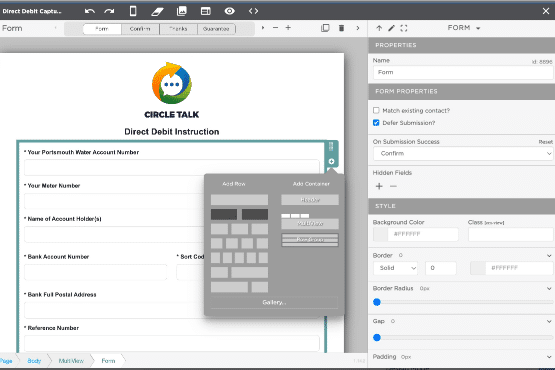
Task: Select the Guarantee view tab
Action: coord(216,29)
